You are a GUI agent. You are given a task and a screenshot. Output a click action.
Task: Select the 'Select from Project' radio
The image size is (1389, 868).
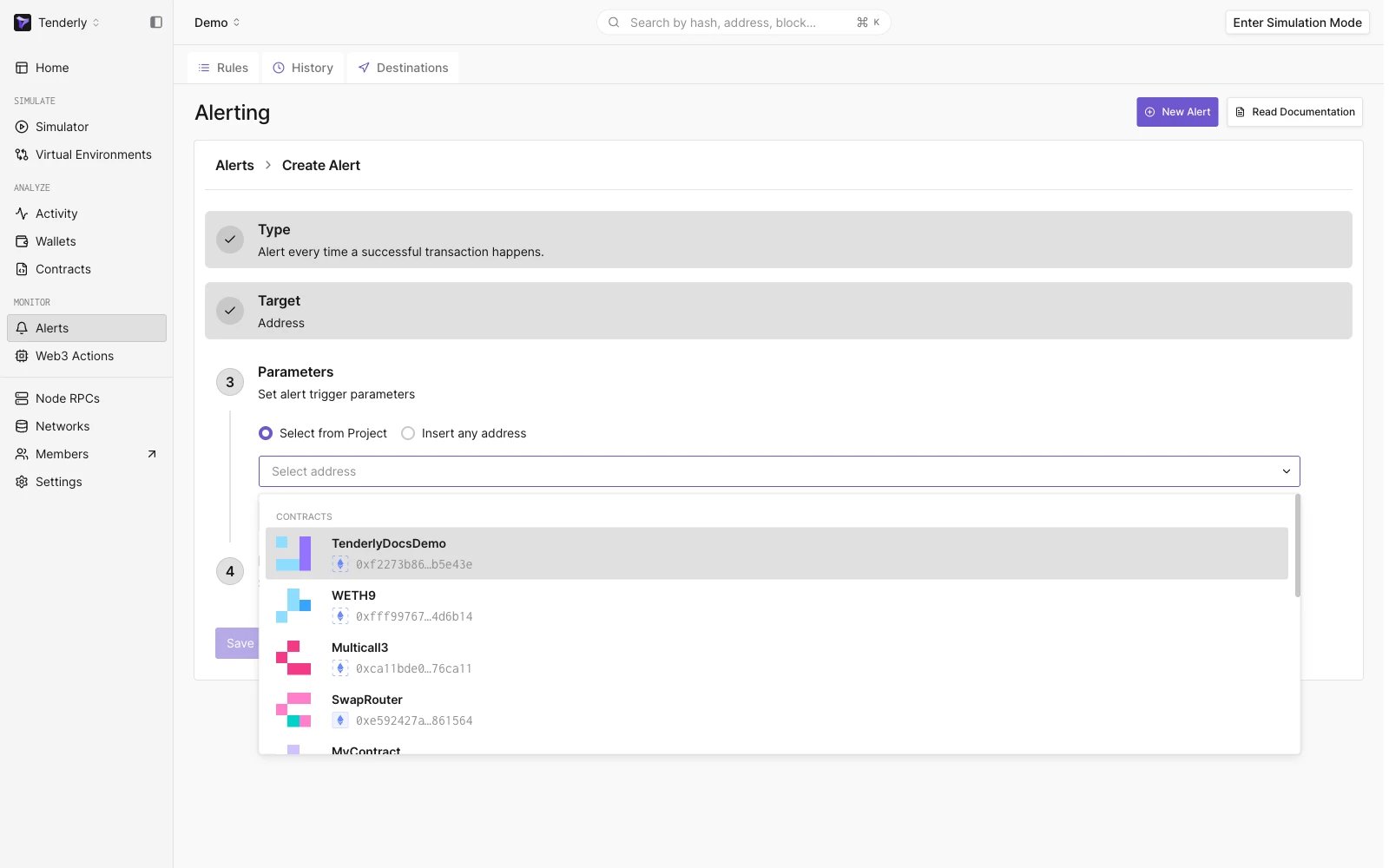(x=266, y=433)
